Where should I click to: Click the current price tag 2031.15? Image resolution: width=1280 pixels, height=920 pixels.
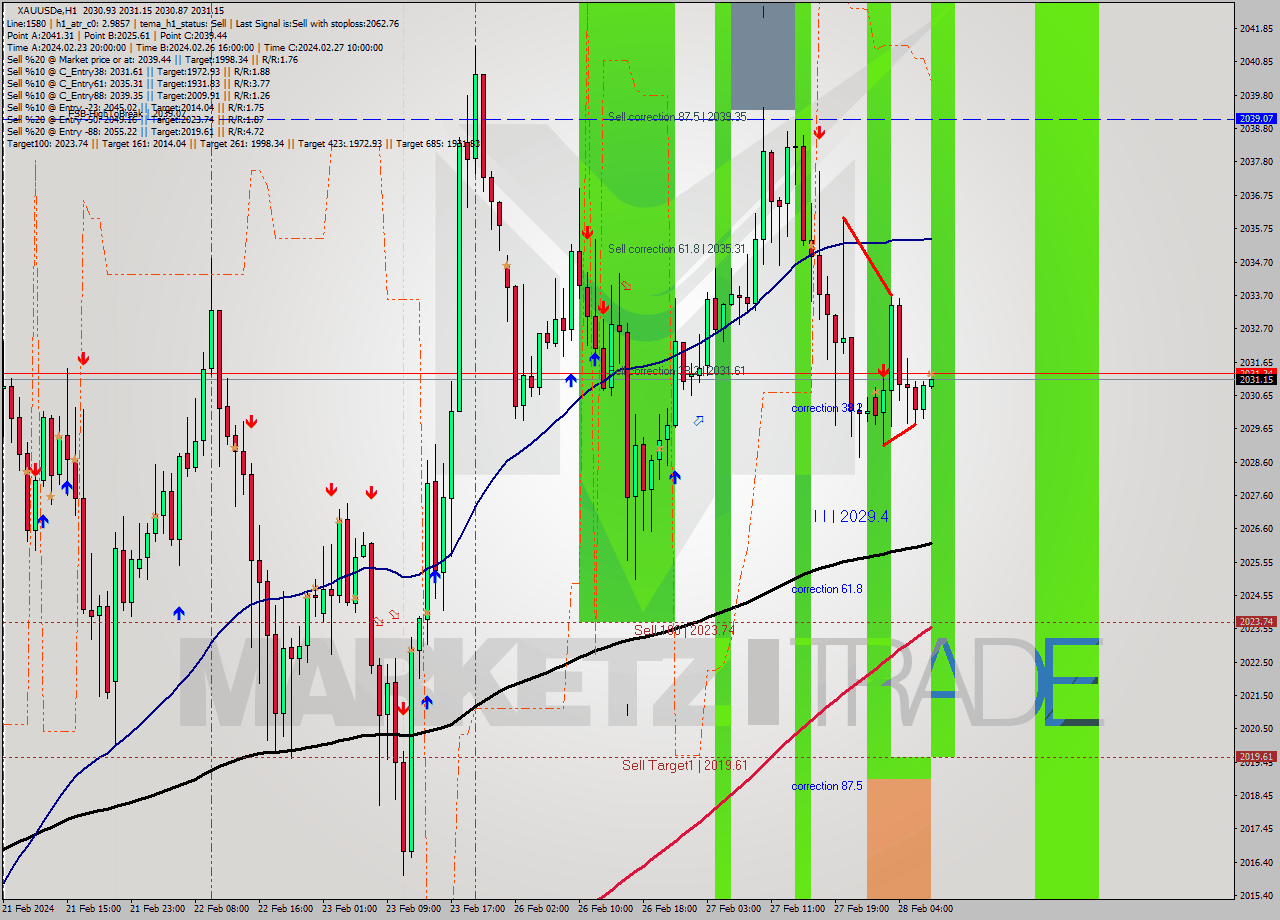pos(1256,379)
